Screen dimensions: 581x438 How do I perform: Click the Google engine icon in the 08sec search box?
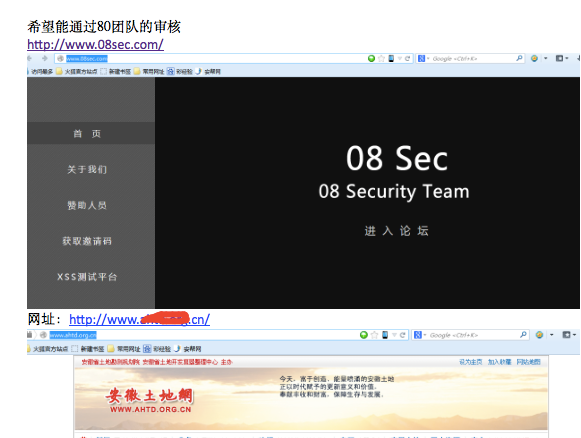tap(421, 59)
